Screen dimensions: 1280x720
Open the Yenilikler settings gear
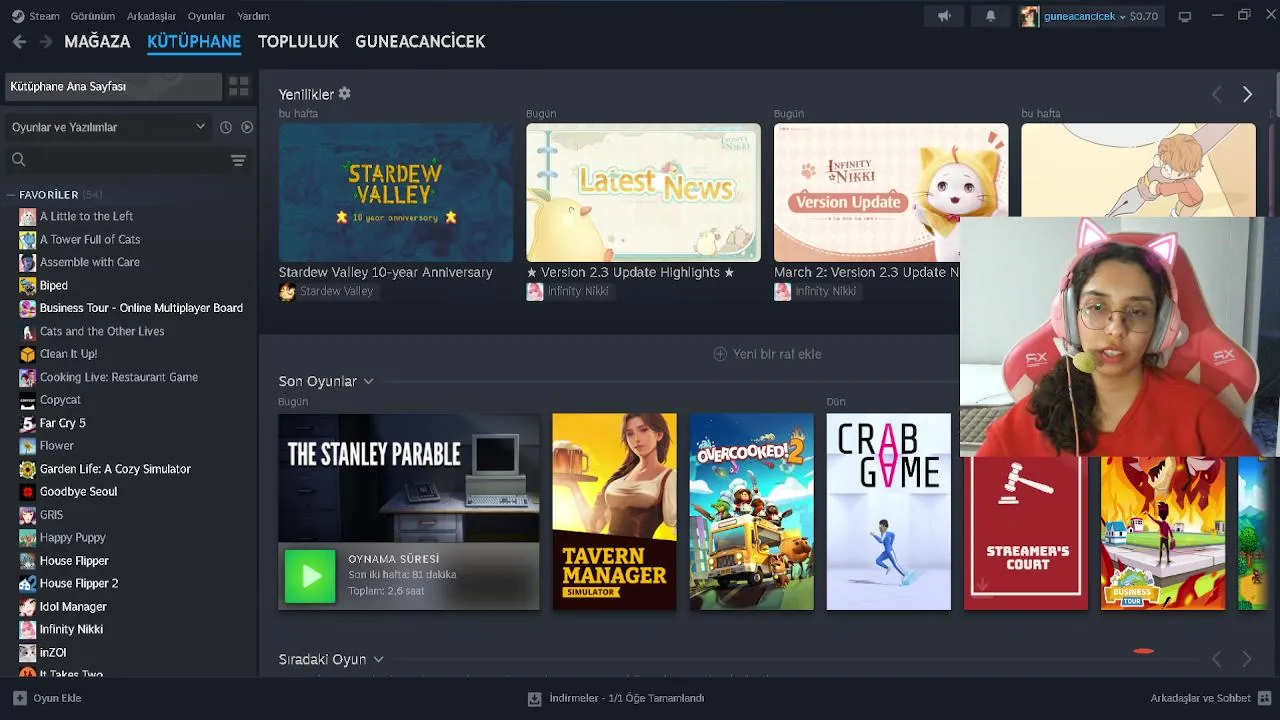coord(345,93)
